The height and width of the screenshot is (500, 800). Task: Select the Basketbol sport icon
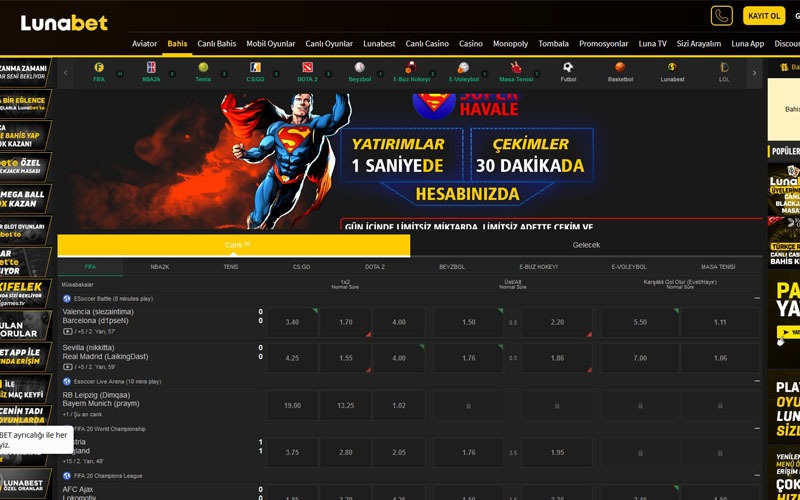pos(620,67)
